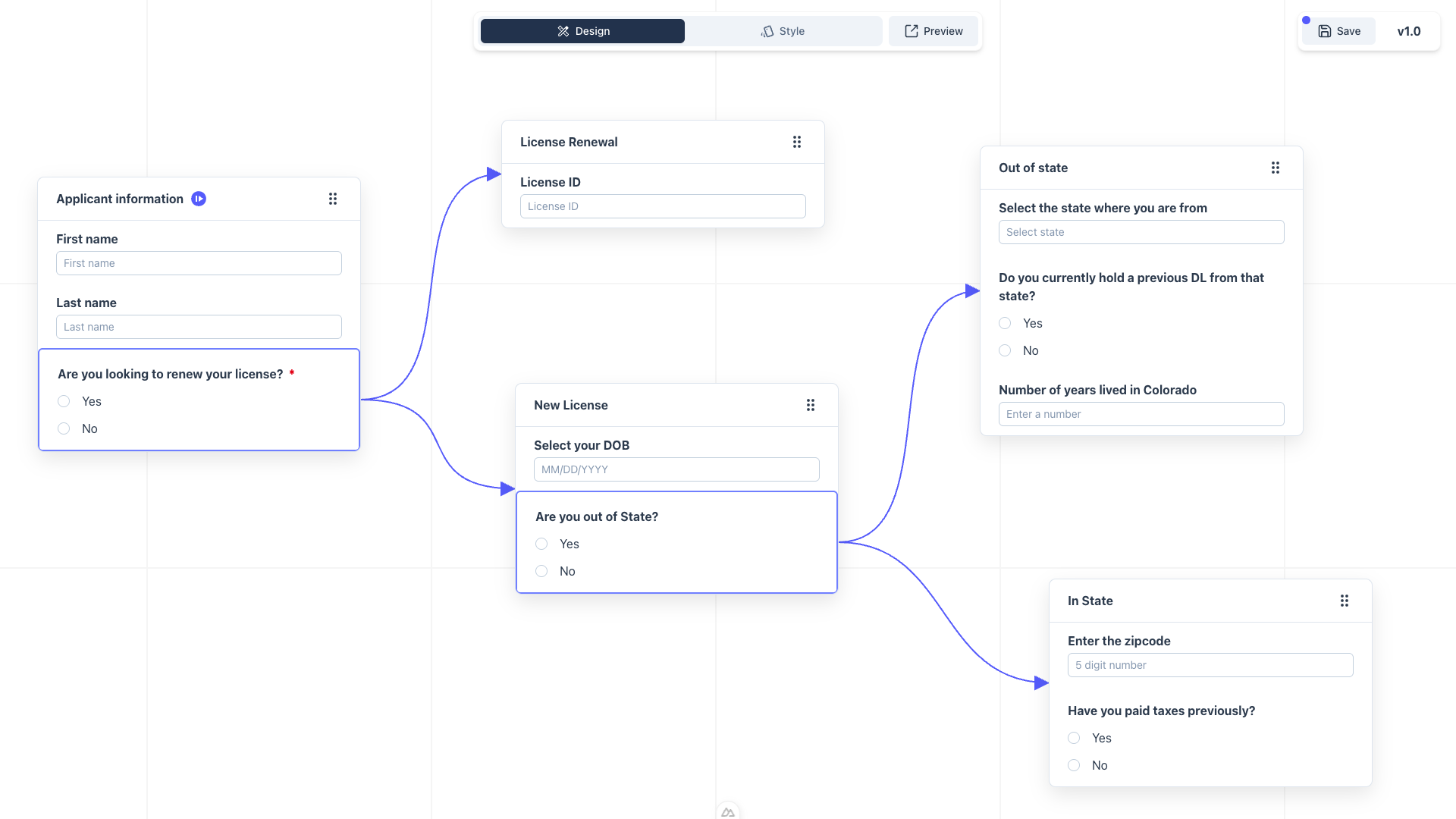
Task: Click the Save disk icon
Action: (x=1324, y=31)
